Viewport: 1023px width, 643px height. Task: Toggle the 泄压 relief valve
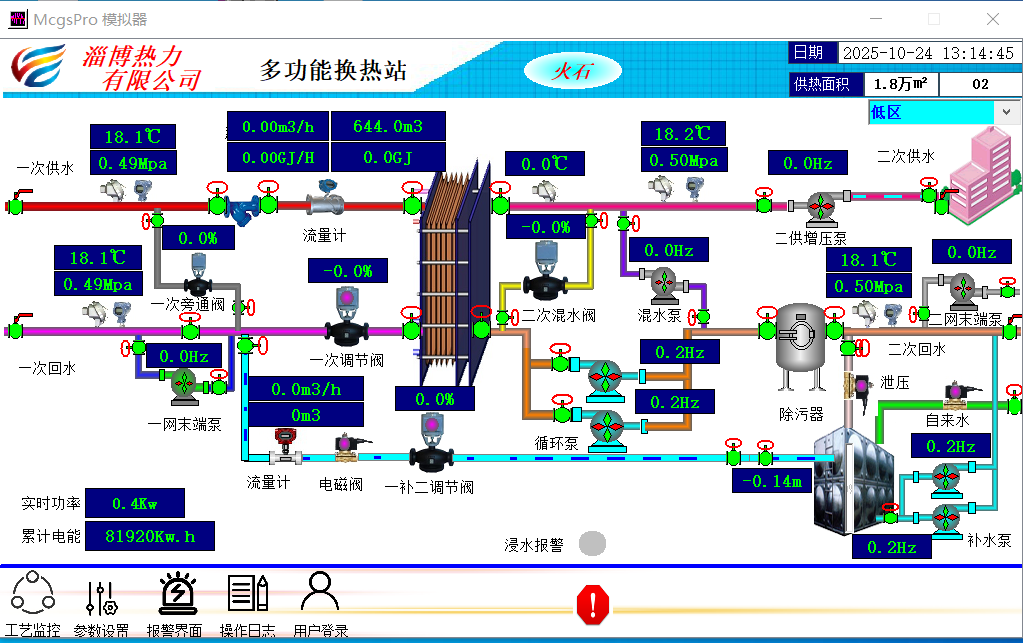tap(860, 385)
